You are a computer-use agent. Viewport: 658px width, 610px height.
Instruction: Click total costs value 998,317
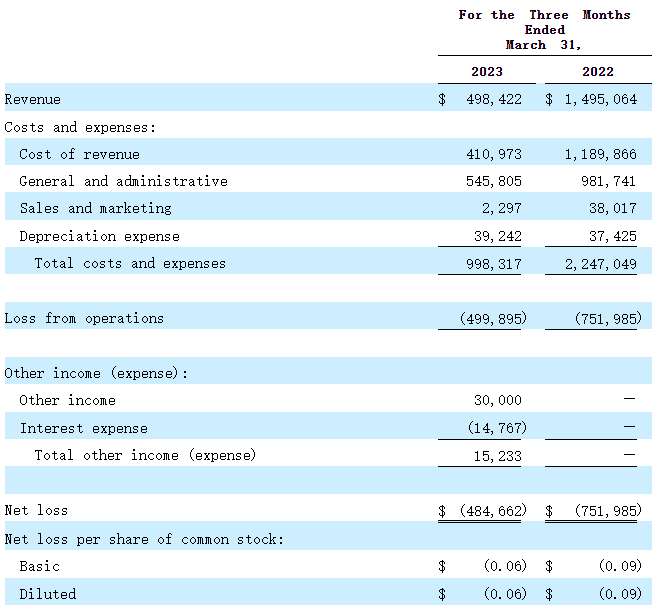494,264
